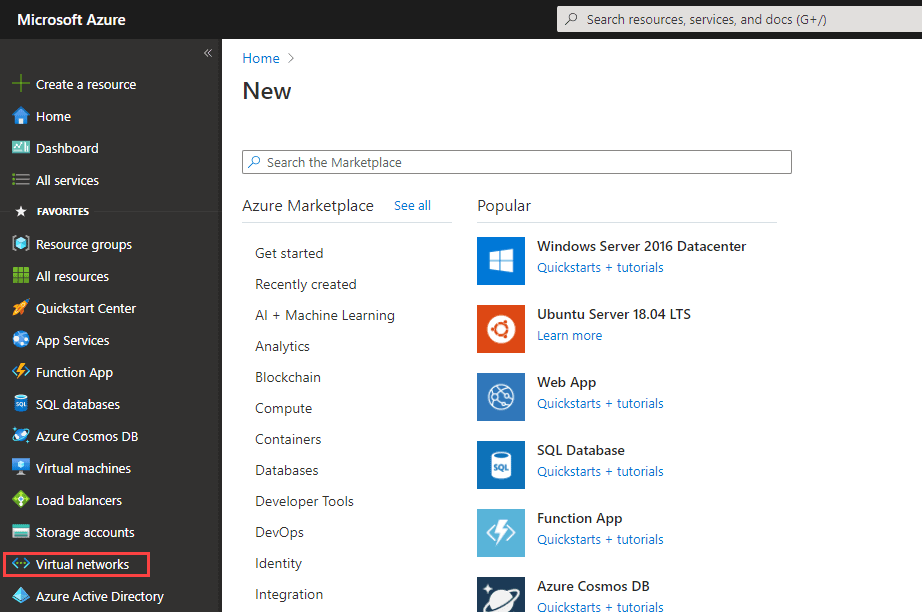The height and width of the screenshot is (612, 922).
Task: Select the Azure Cosmos DB sidebar icon
Action: tap(20, 436)
